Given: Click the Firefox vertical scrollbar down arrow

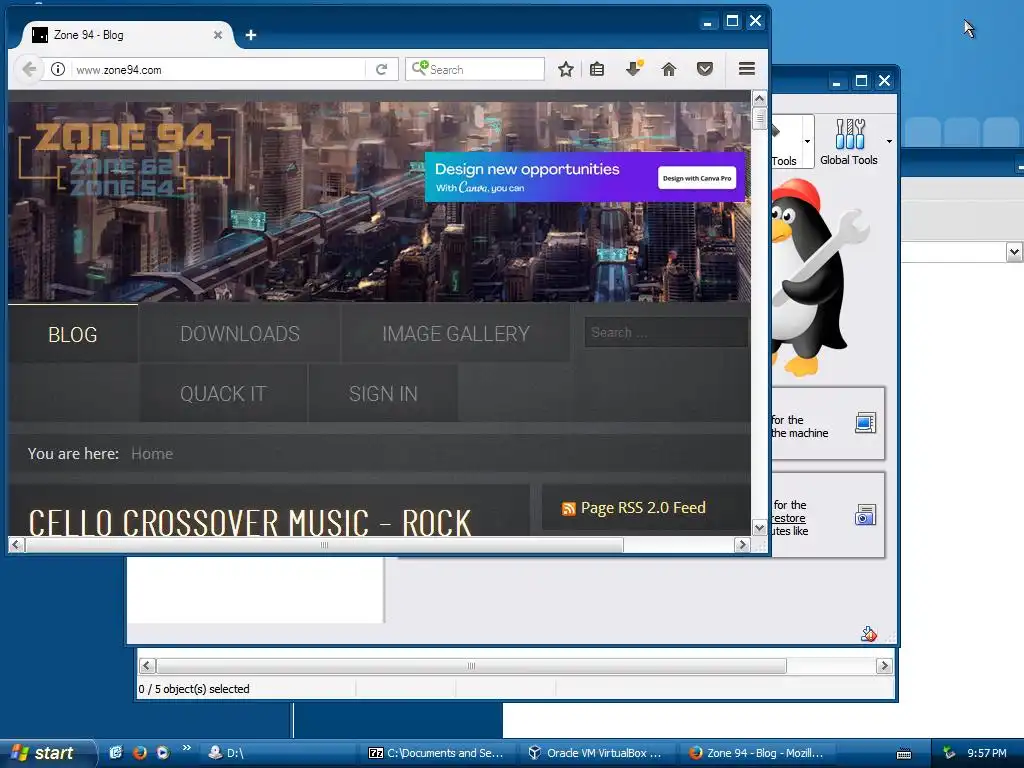Looking at the screenshot, I should pos(759,528).
